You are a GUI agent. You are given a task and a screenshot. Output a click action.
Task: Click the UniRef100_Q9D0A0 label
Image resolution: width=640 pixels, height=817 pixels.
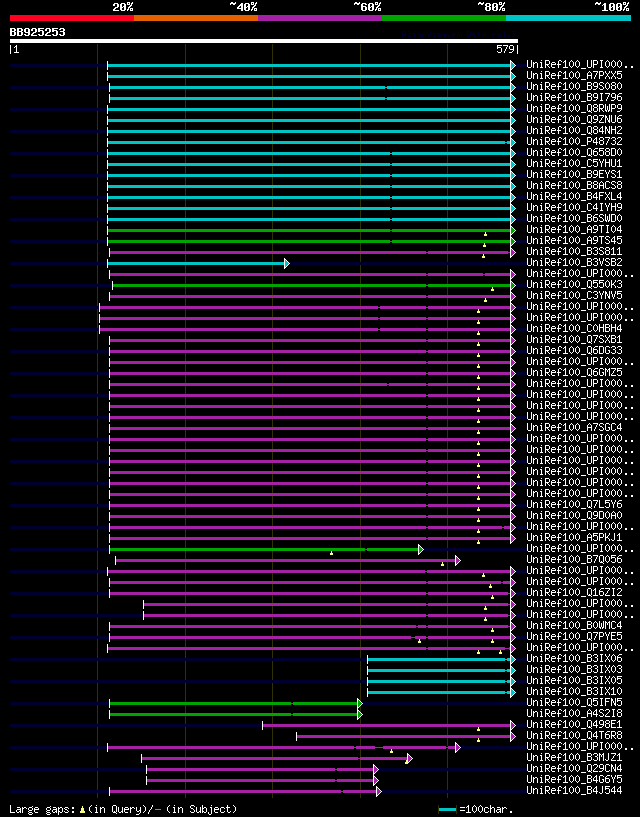tap(574, 515)
